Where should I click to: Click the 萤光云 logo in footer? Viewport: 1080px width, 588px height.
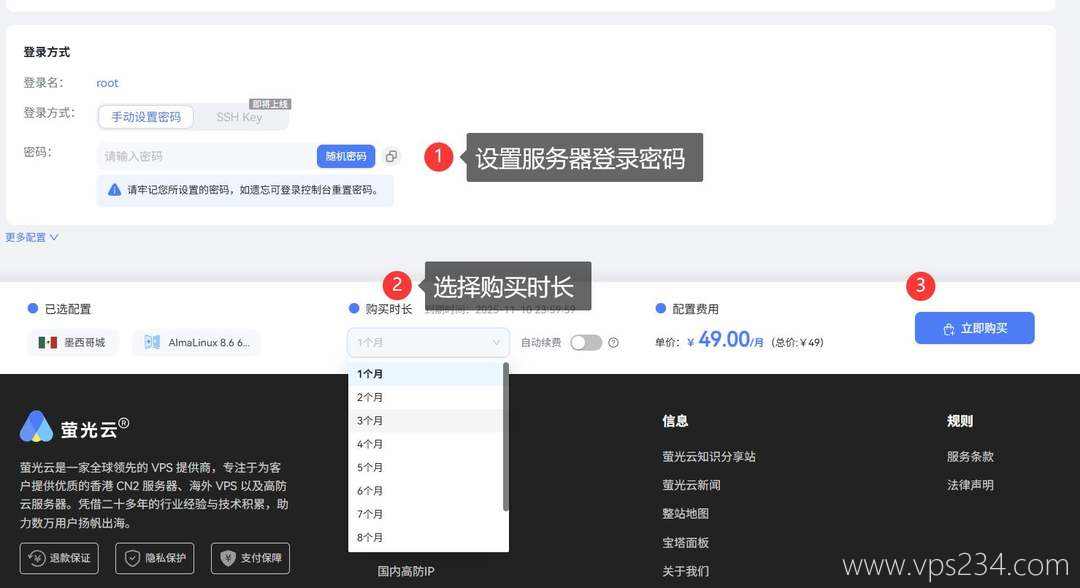click(x=74, y=427)
